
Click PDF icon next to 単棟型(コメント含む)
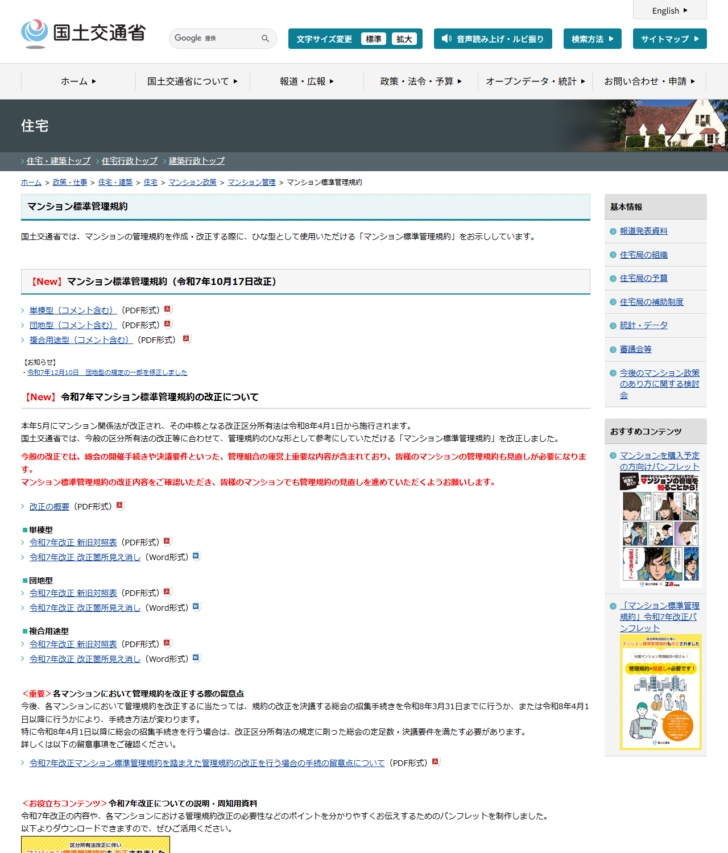click(168, 309)
